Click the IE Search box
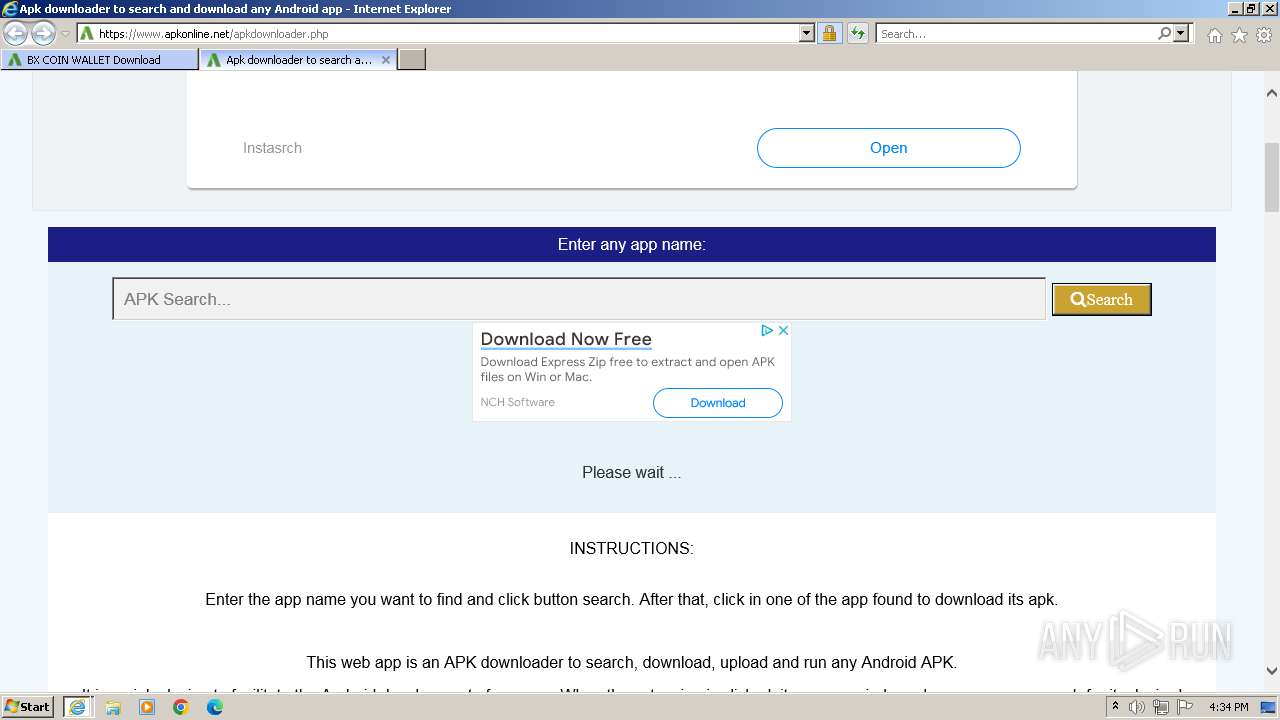This screenshot has height=720, width=1280. pos(1016,33)
